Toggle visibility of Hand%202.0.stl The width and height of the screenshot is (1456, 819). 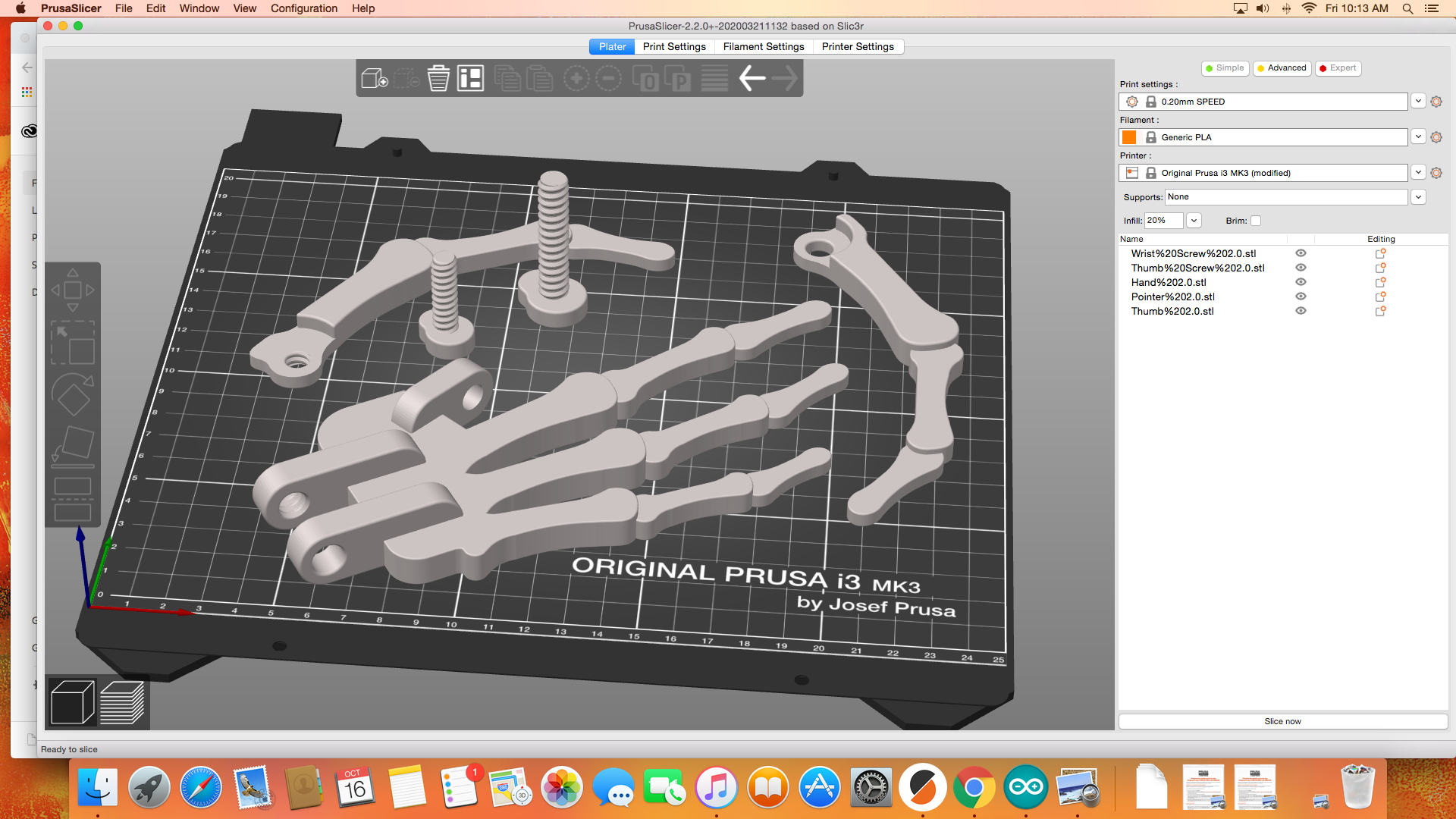tap(1301, 282)
